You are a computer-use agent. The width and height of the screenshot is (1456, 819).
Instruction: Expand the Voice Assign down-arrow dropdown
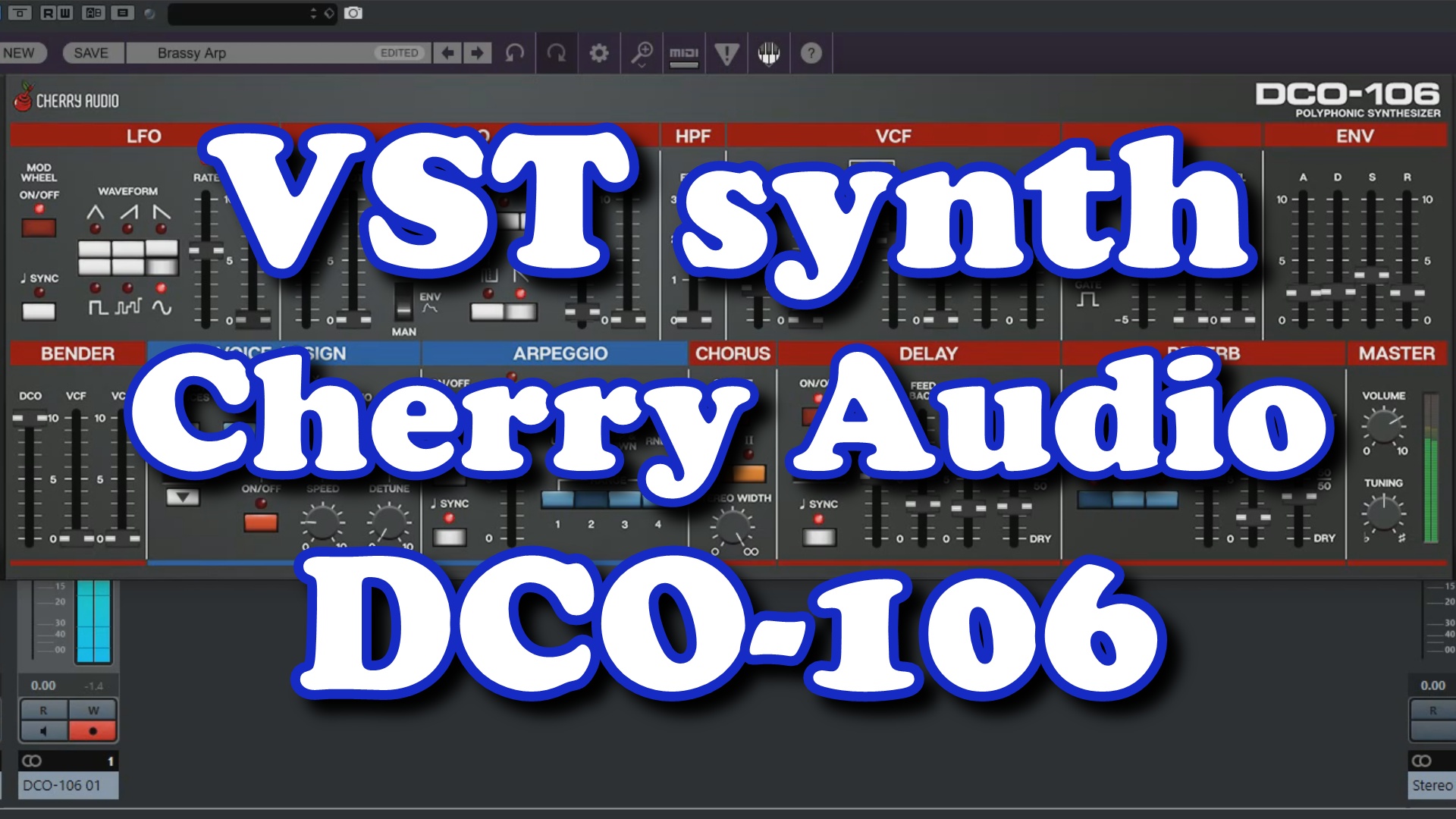click(x=183, y=497)
